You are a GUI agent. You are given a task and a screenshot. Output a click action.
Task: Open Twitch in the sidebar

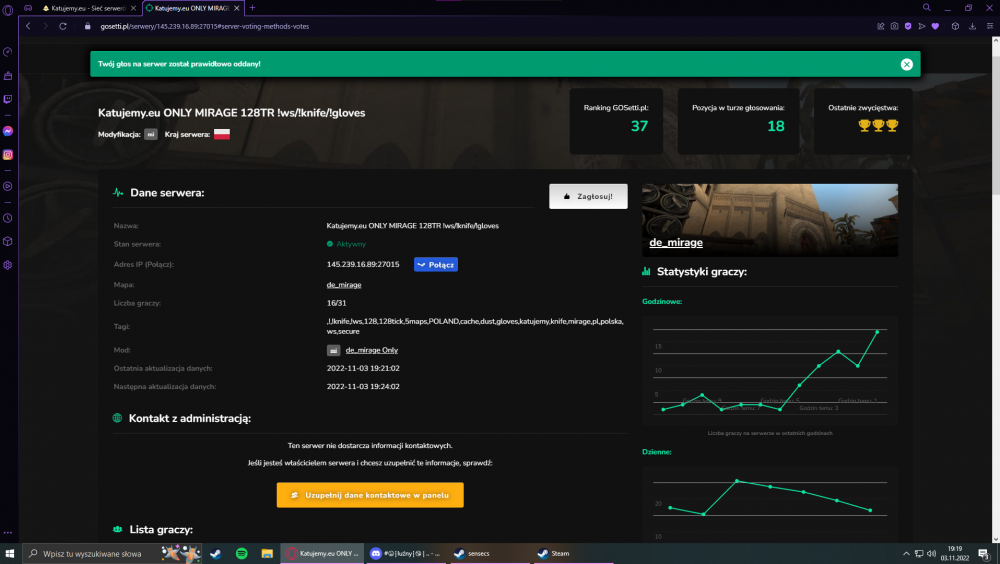(x=8, y=100)
